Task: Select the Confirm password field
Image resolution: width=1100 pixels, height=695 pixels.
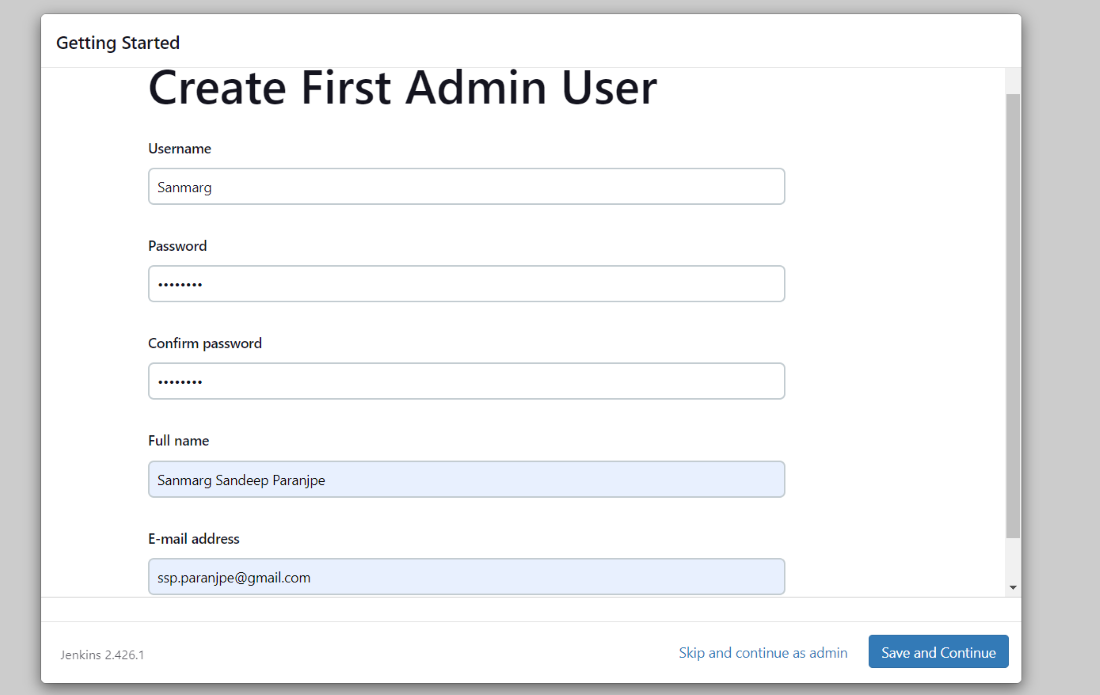Action: [x=466, y=381]
